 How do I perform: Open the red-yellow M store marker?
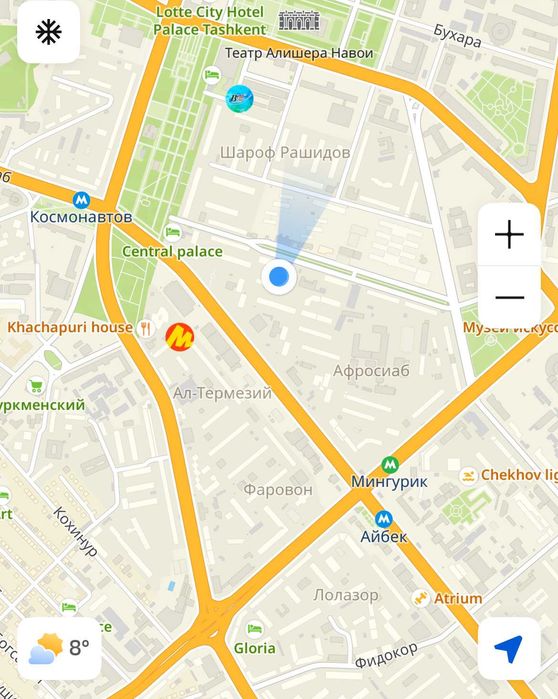point(180,337)
